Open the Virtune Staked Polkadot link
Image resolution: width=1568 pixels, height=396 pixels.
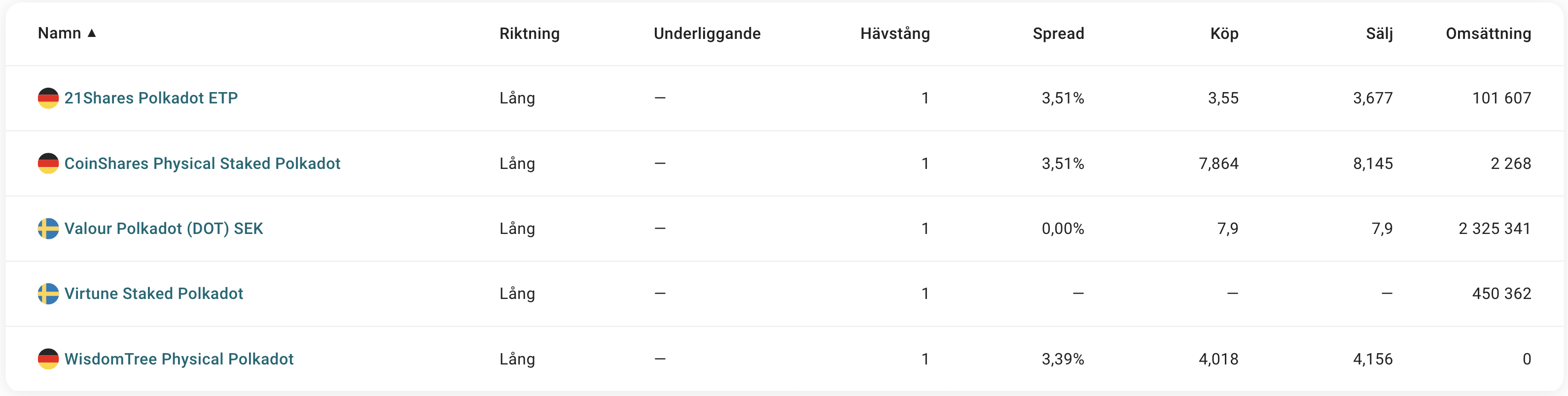pyautogui.click(x=153, y=294)
